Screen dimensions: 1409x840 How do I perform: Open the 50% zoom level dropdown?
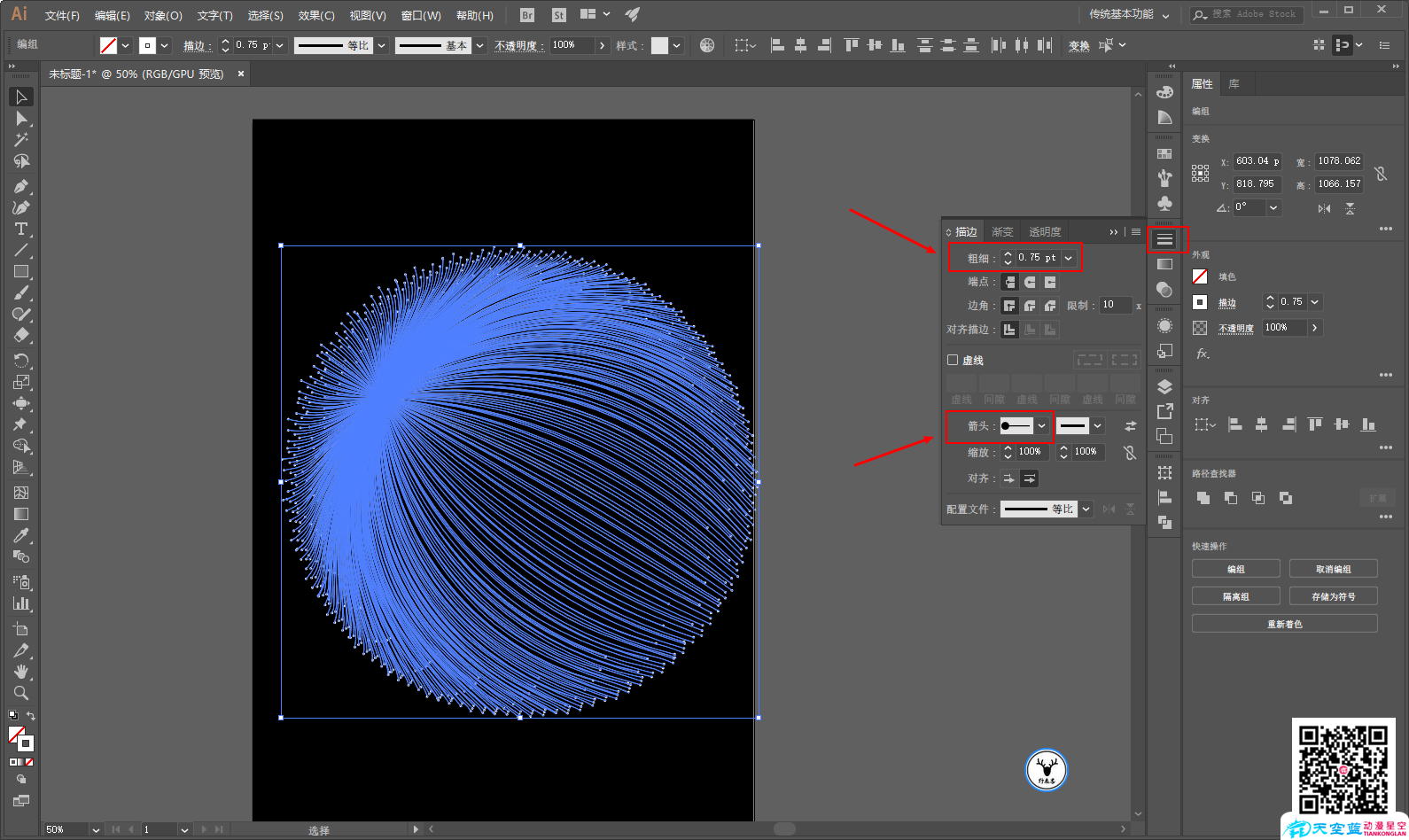click(x=95, y=830)
